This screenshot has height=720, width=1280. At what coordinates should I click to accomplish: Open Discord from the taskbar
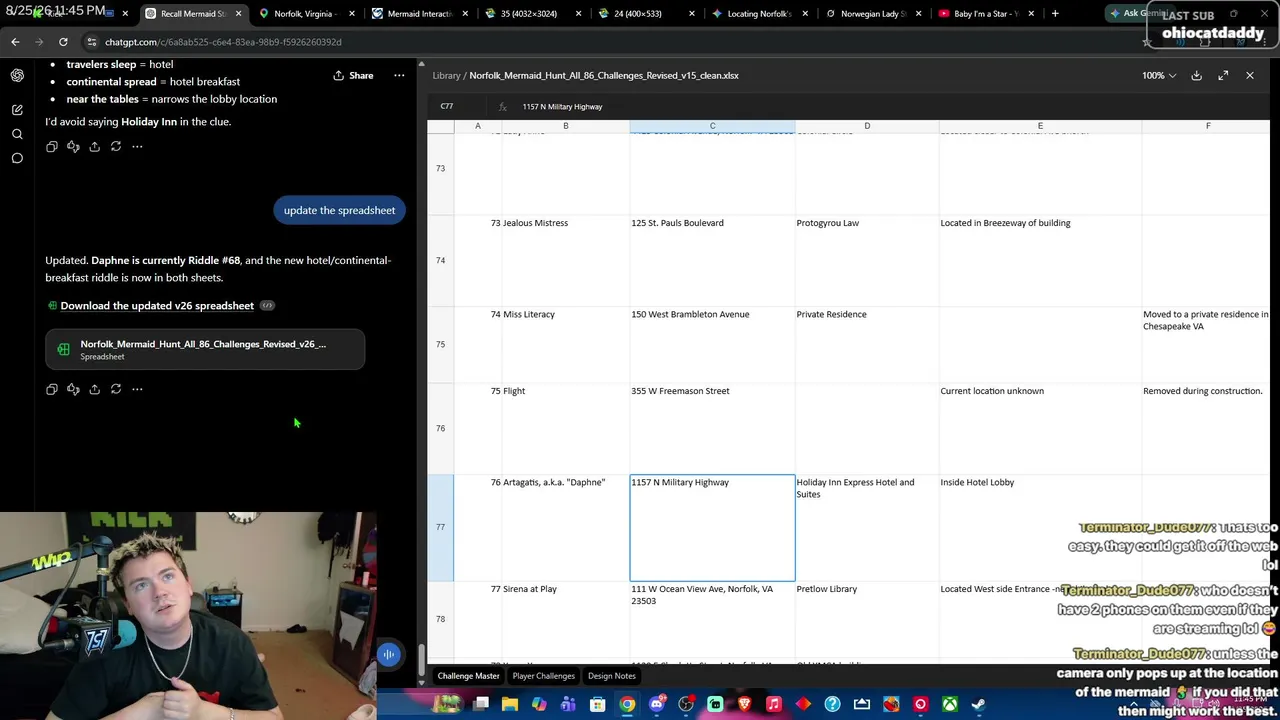657,705
